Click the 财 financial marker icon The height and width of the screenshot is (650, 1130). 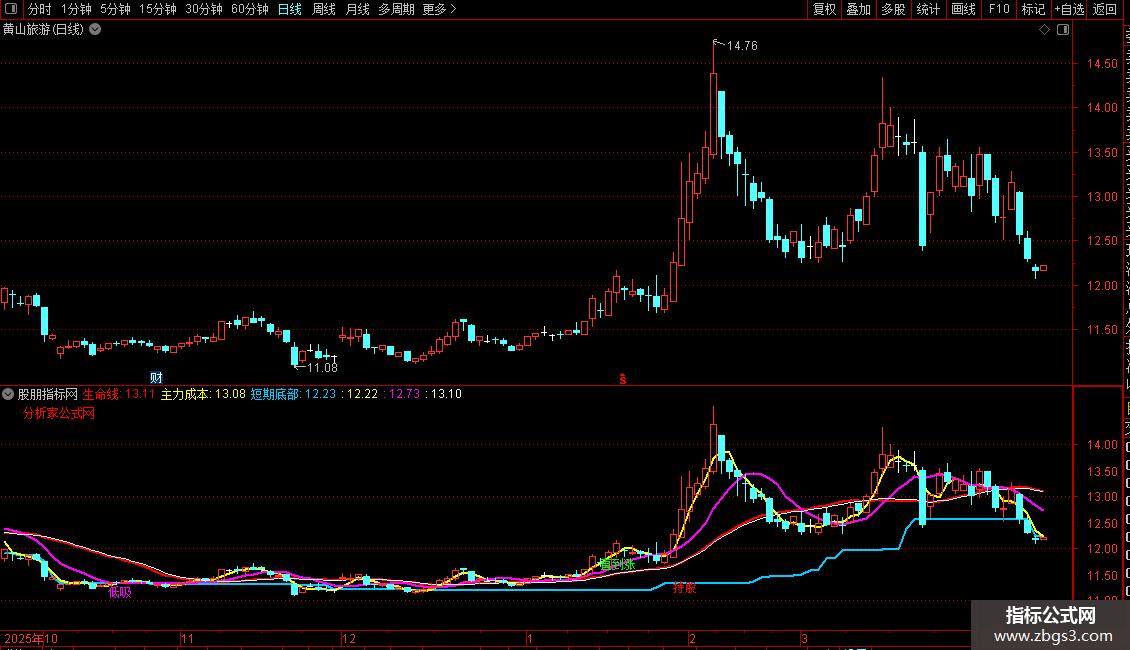156,378
